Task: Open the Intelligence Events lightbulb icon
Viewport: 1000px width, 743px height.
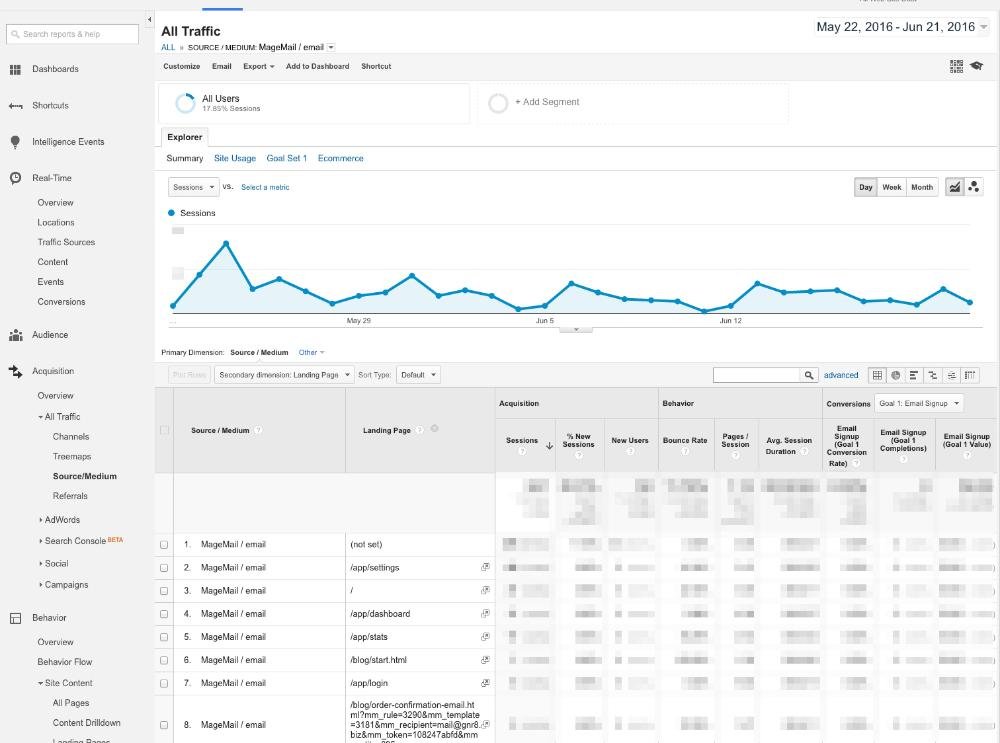Action: pyautogui.click(x=15, y=142)
